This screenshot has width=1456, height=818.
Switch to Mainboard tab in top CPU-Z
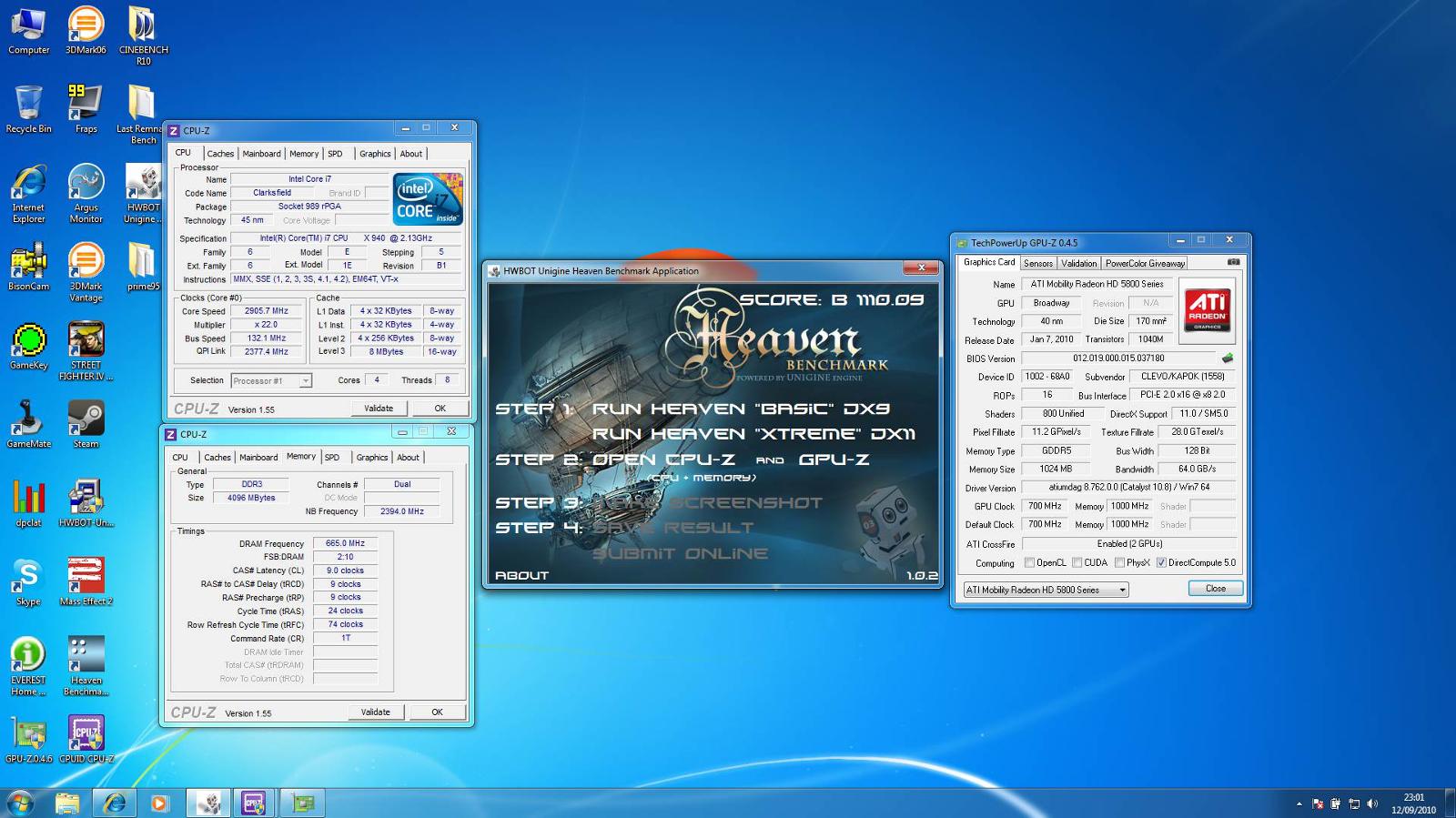coord(261,154)
